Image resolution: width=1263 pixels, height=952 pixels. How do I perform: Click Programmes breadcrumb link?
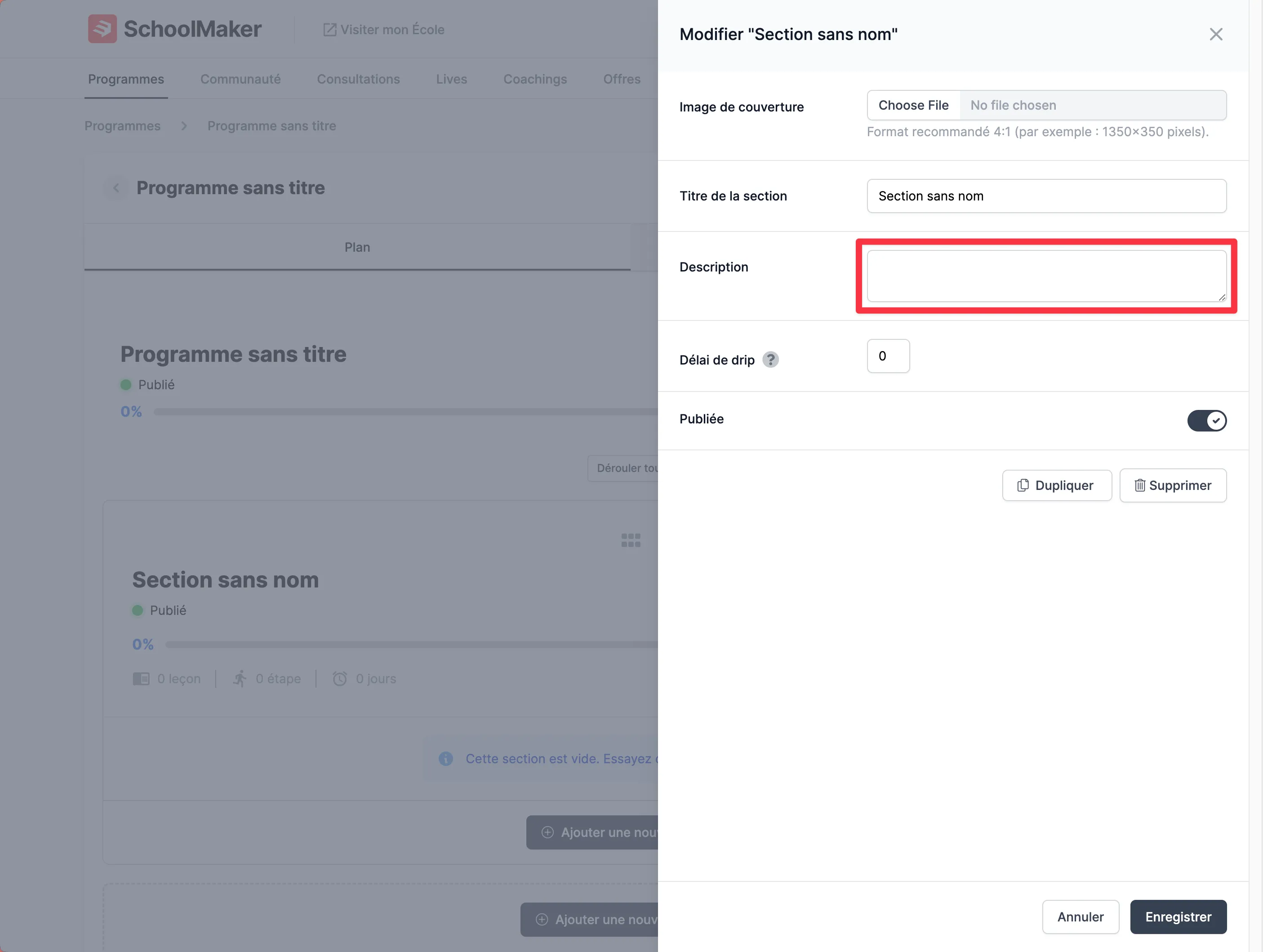(122, 126)
